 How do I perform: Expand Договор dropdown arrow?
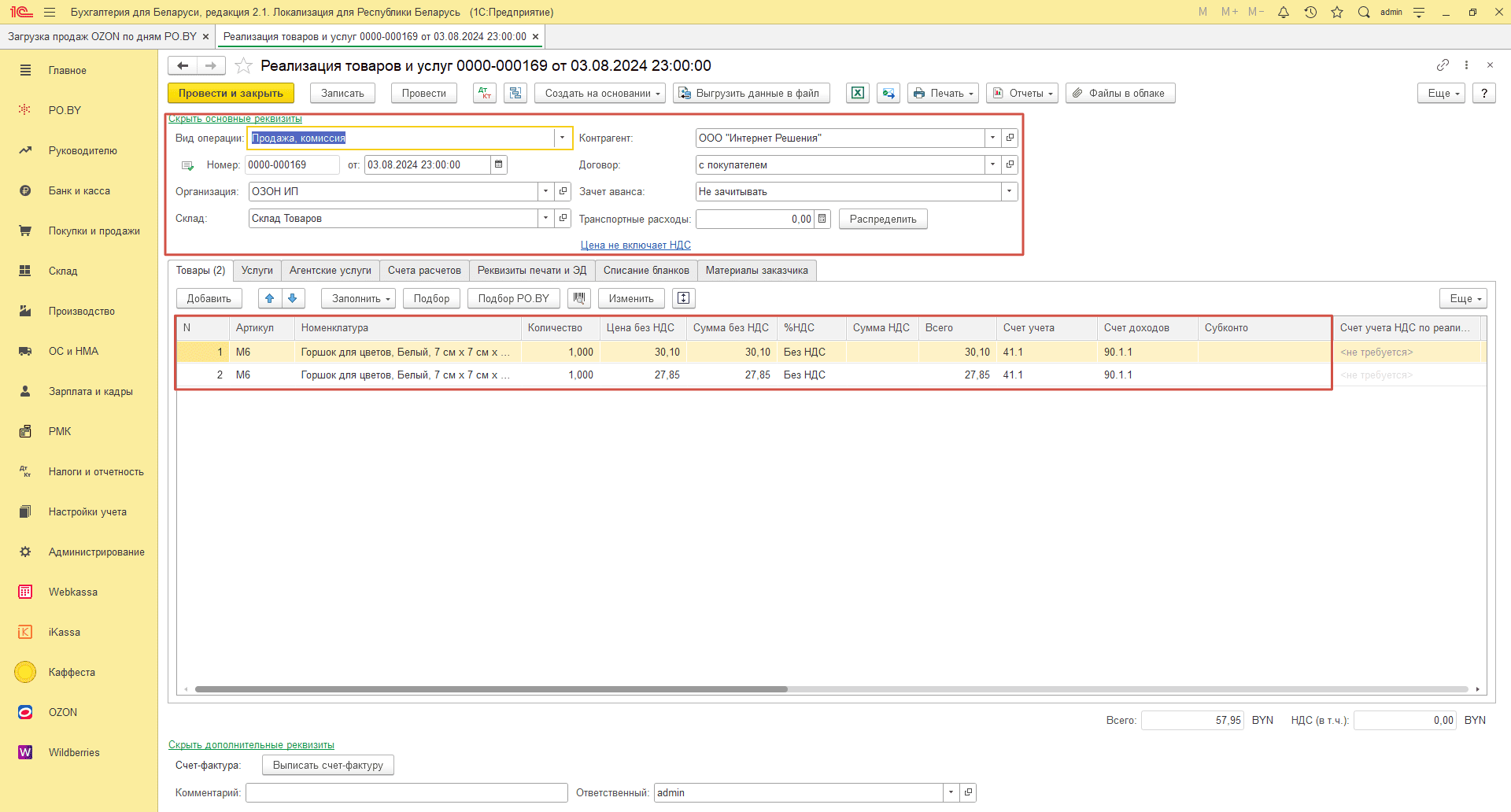pyautogui.click(x=992, y=164)
